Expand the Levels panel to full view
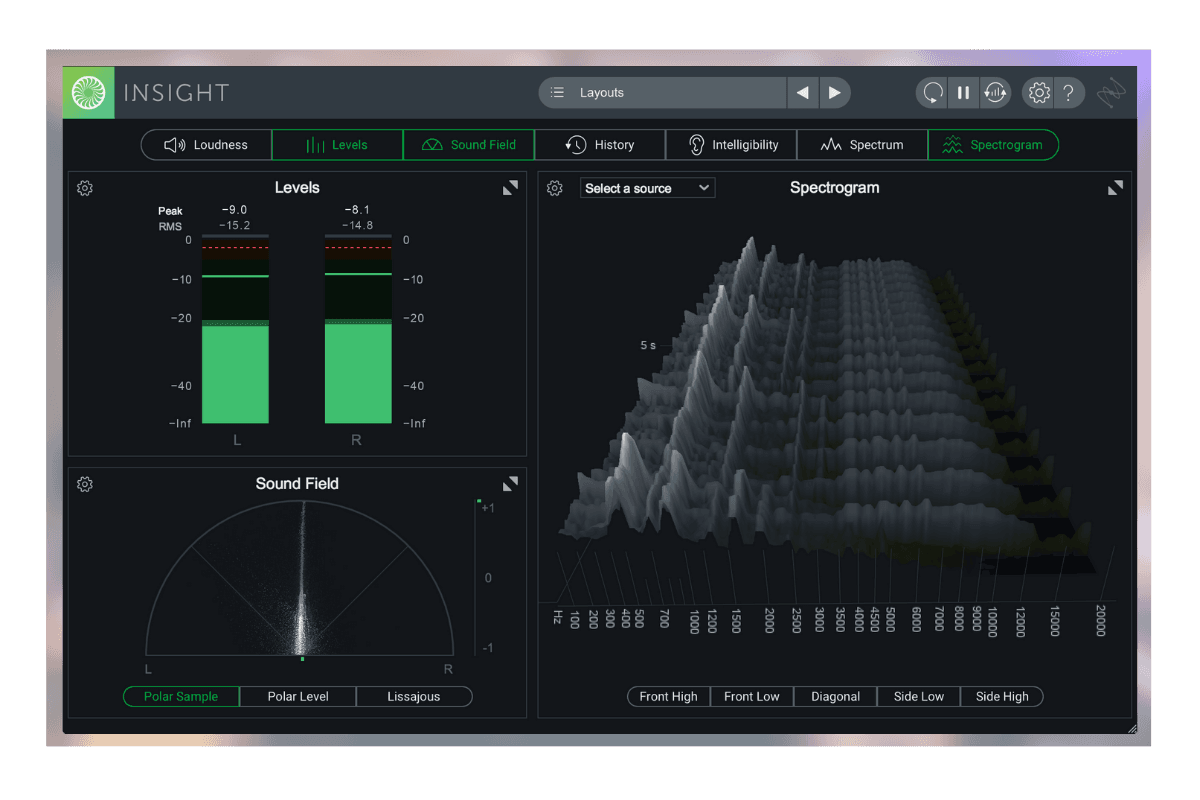 click(510, 188)
